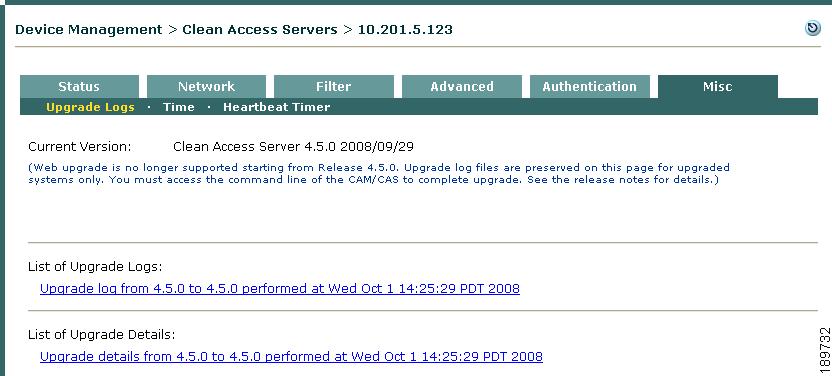Show the Heartbeat Timer sub-tab
The width and height of the screenshot is (832, 376).
click(276, 107)
